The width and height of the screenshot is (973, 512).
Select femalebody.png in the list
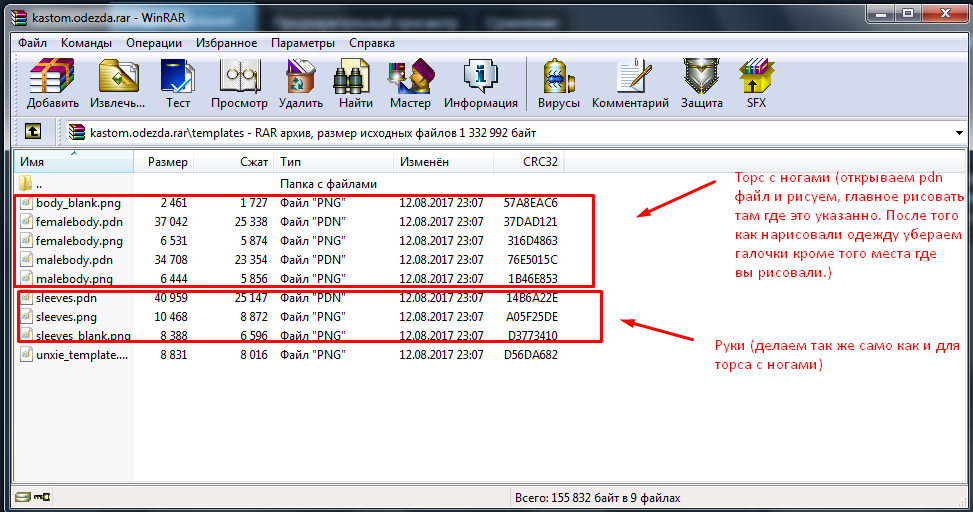[x=79, y=241]
